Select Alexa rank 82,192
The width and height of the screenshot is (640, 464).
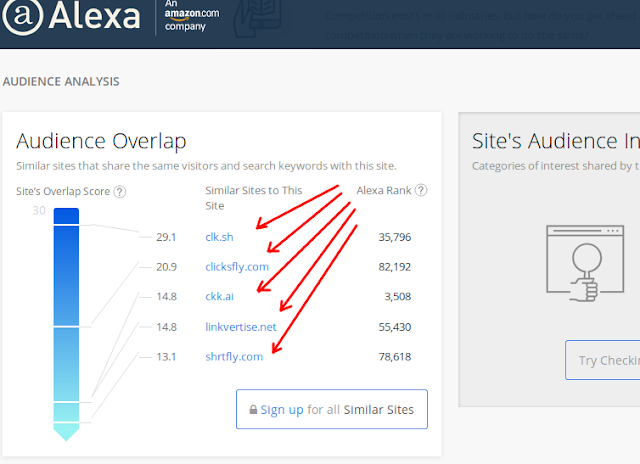point(395,267)
